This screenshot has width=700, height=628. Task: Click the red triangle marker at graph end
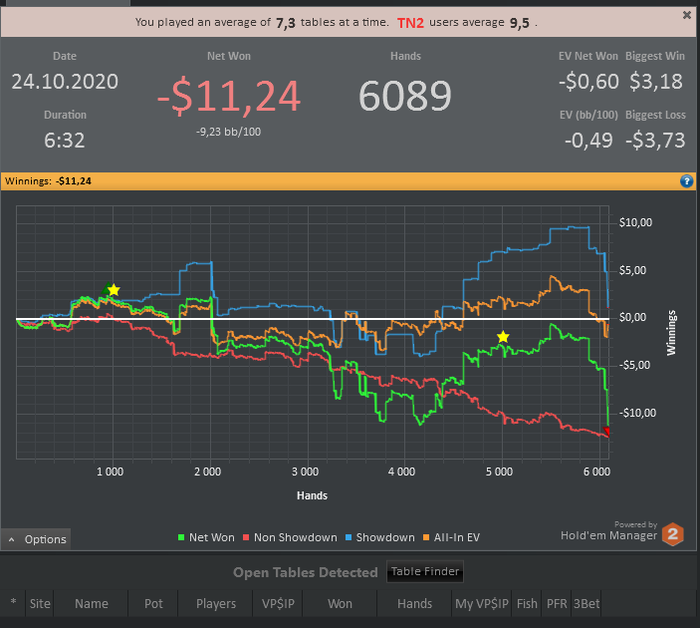(606, 431)
